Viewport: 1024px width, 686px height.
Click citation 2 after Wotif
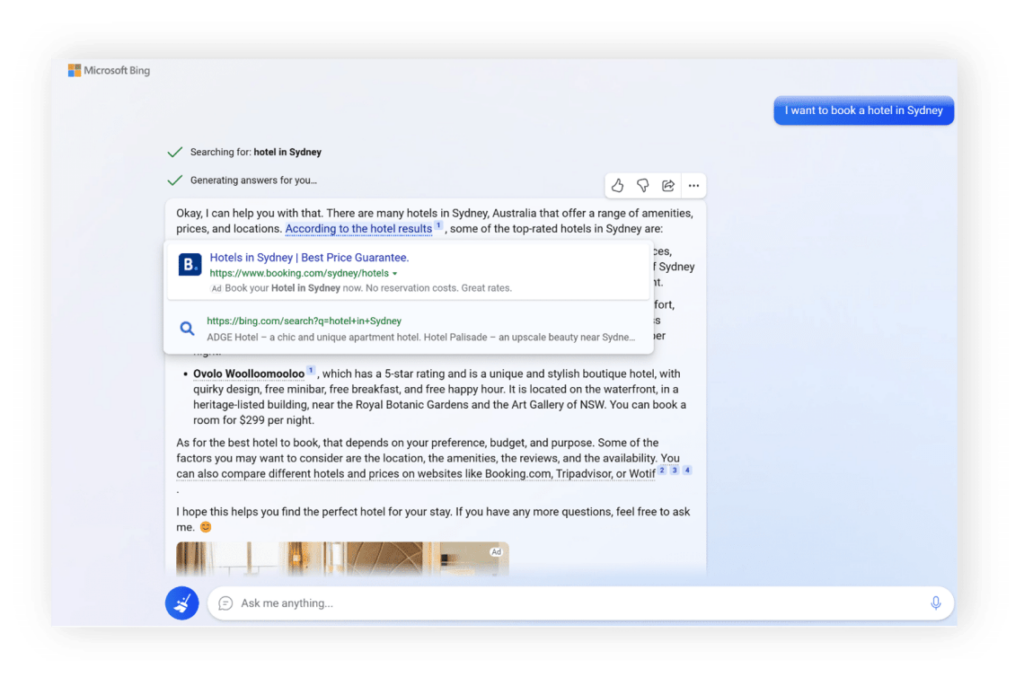[661, 470]
